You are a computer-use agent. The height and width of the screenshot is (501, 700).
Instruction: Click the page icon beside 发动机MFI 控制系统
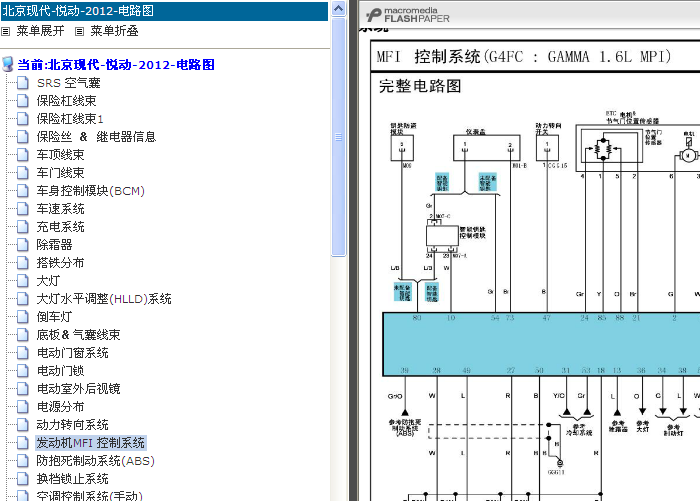click(23, 443)
